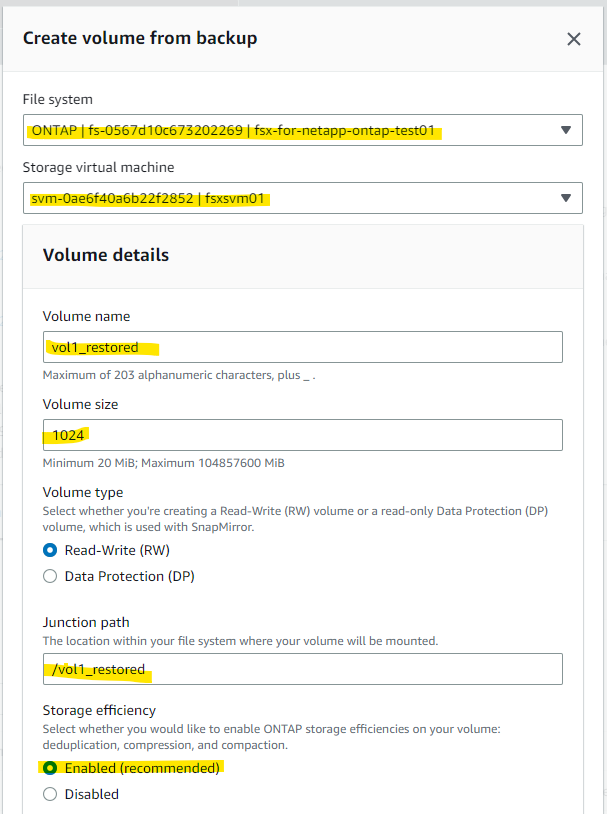The height and width of the screenshot is (814, 607).
Task: Click the 'Junction path' label
Action: point(86,622)
